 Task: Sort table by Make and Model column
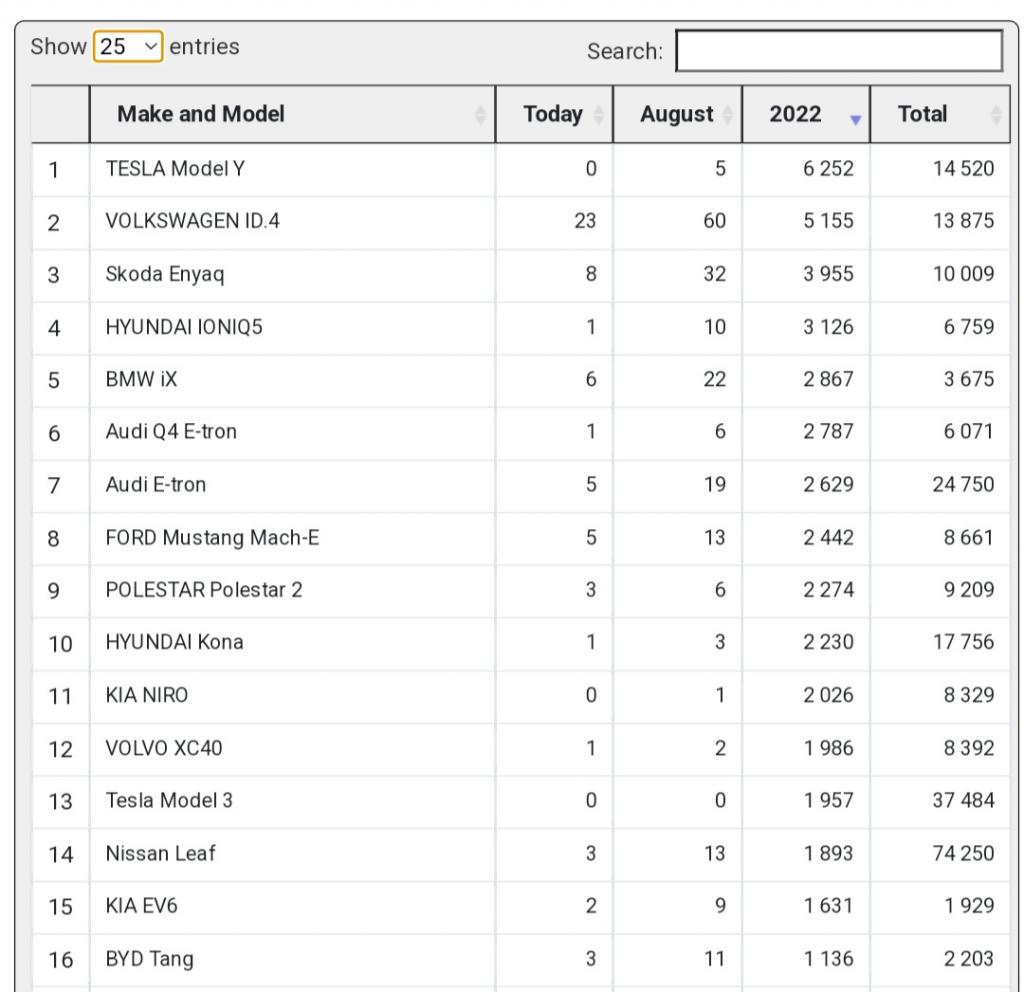pos(201,114)
